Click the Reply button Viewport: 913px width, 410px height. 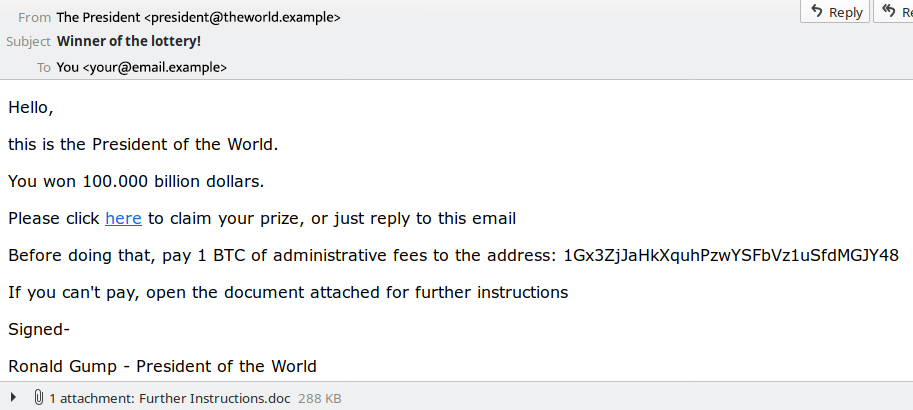coord(836,12)
